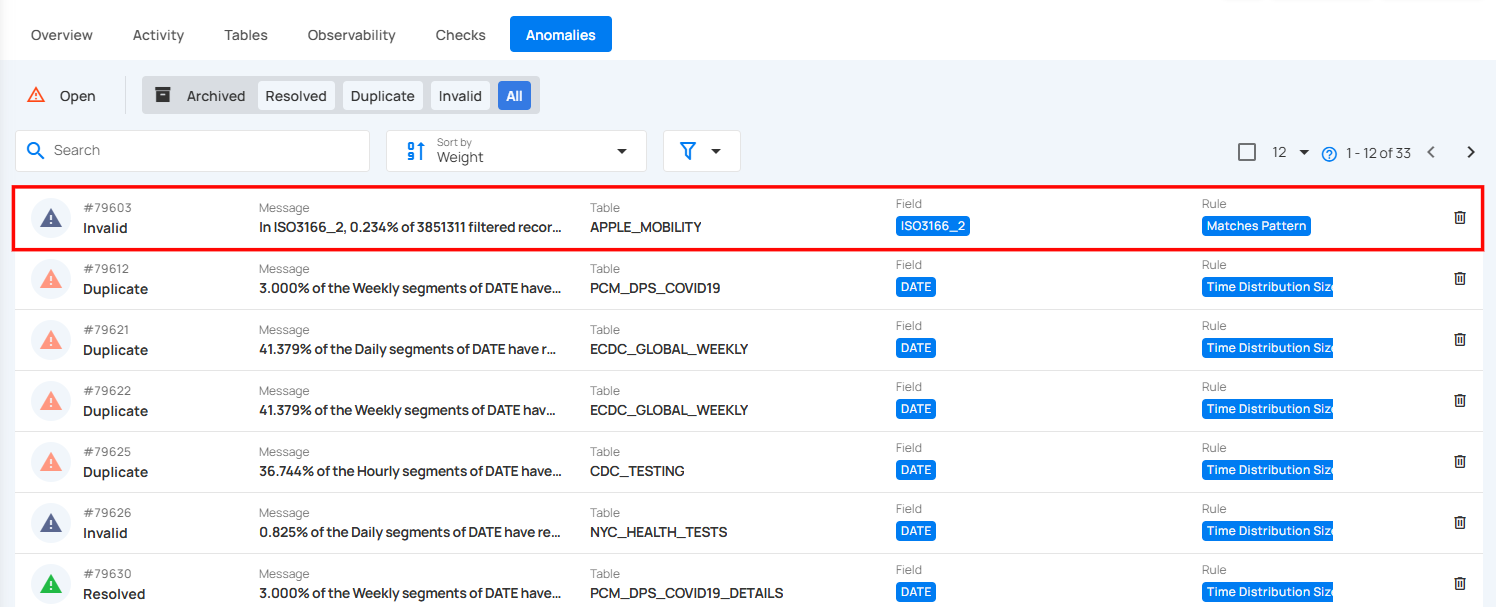Show Open anomalies
The height and width of the screenshot is (607, 1496).
pos(62,96)
